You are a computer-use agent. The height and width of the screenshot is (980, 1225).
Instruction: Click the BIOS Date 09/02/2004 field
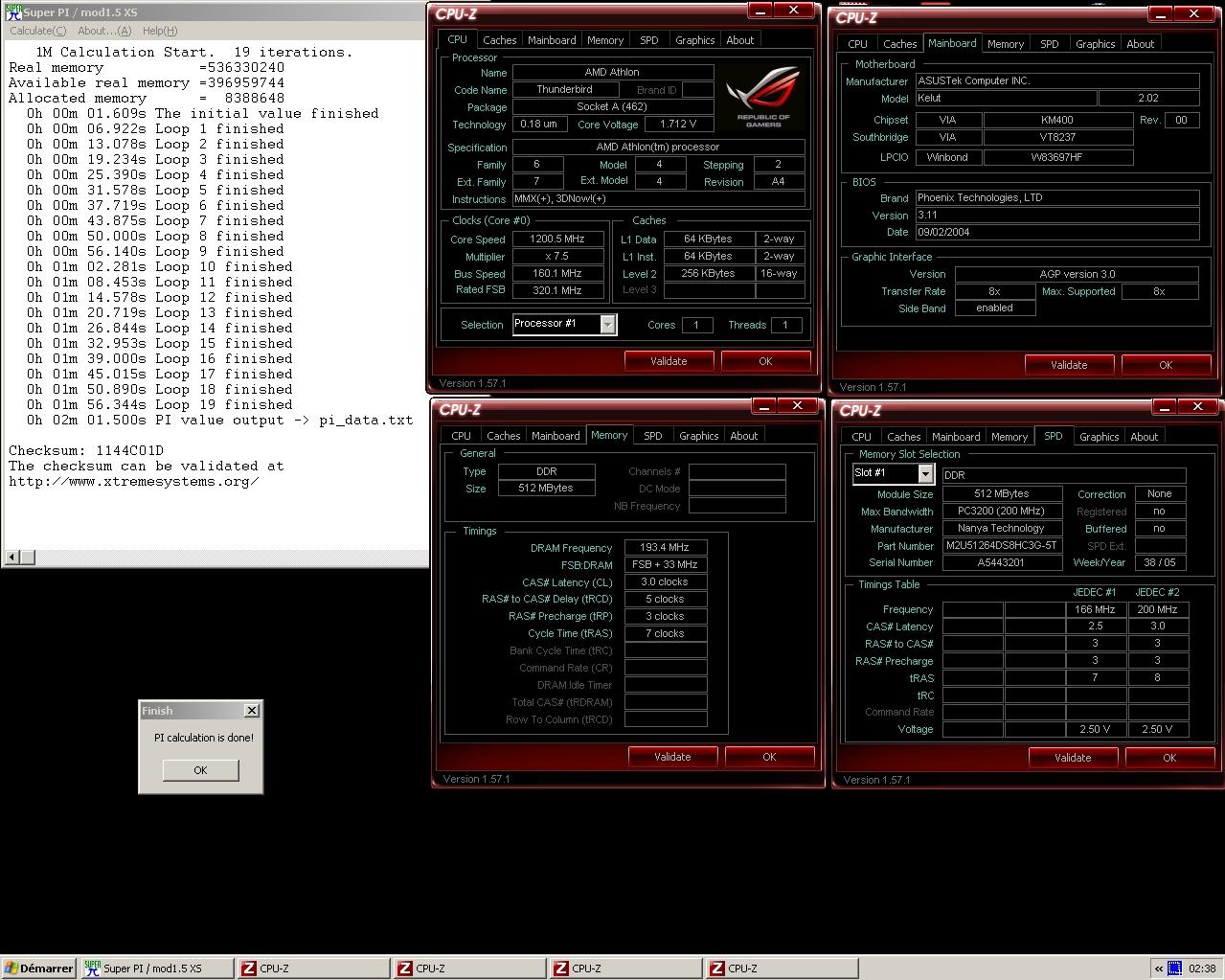point(1057,233)
